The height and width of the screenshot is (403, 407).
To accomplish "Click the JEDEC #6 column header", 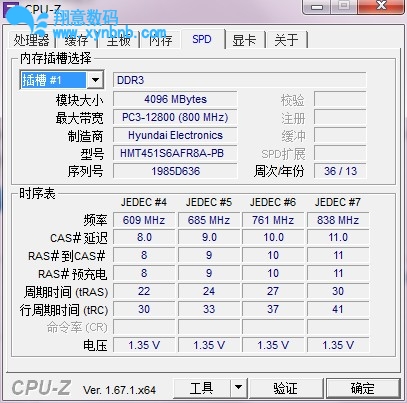I will 273,202.
